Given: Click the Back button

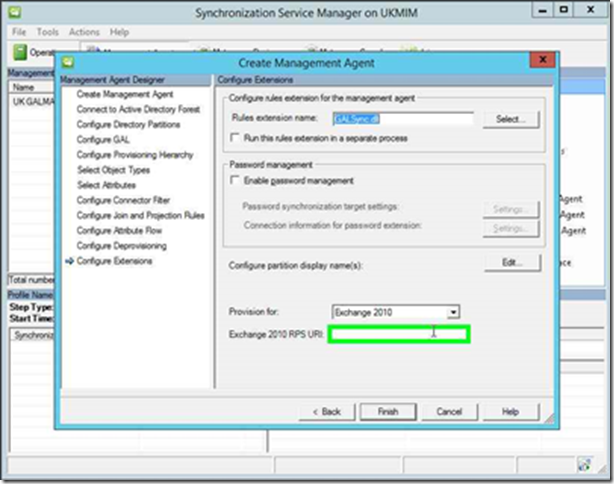Looking at the screenshot, I should tap(327, 412).
